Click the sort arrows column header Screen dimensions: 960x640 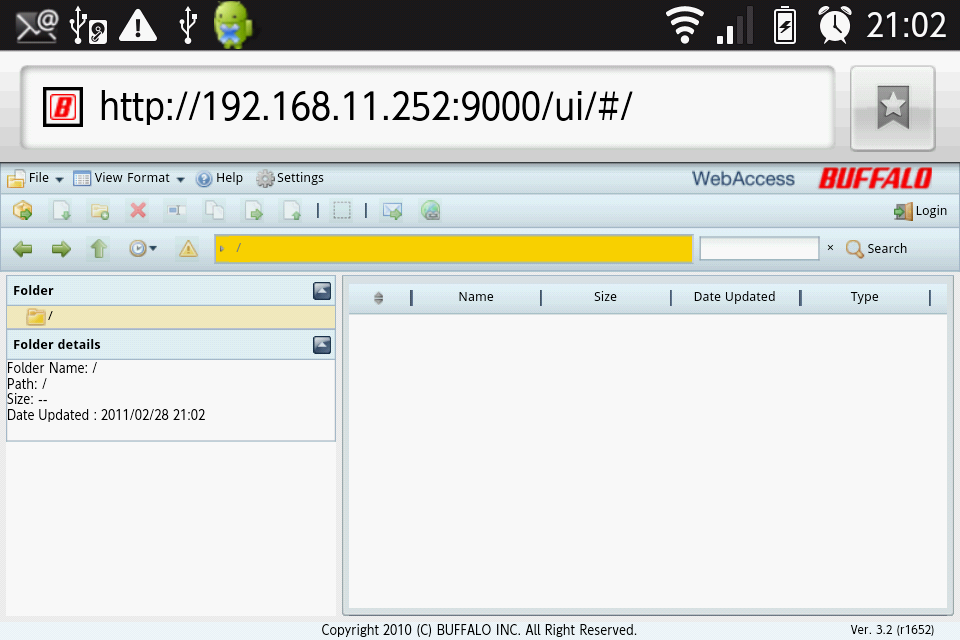(378, 298)
